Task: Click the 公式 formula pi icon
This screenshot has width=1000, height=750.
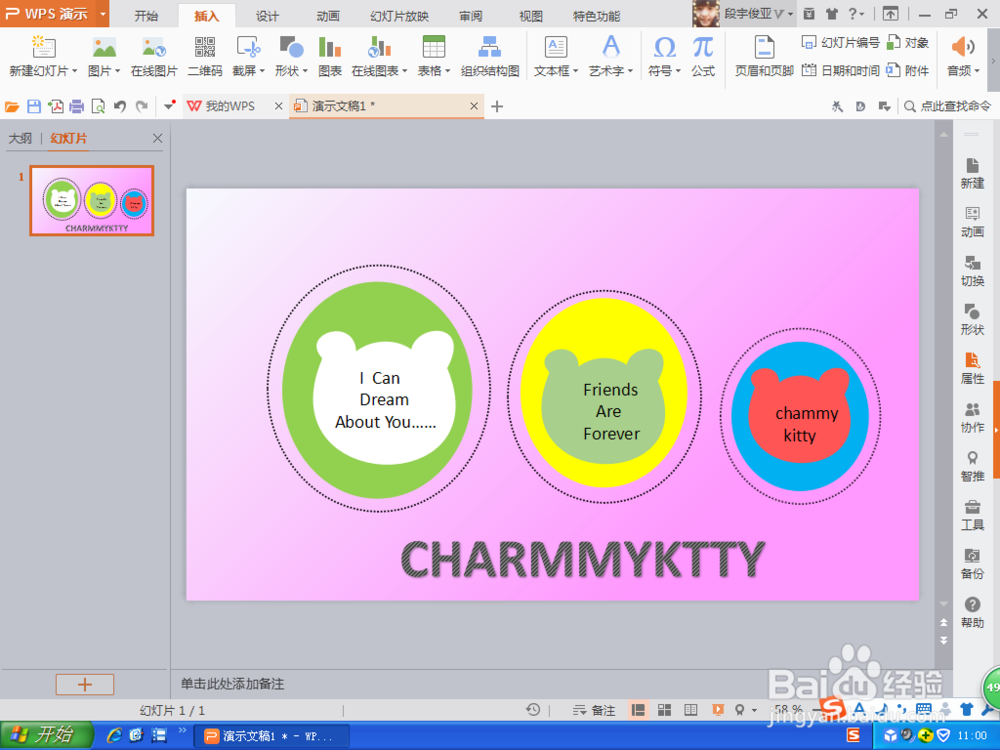Action: 703,47
